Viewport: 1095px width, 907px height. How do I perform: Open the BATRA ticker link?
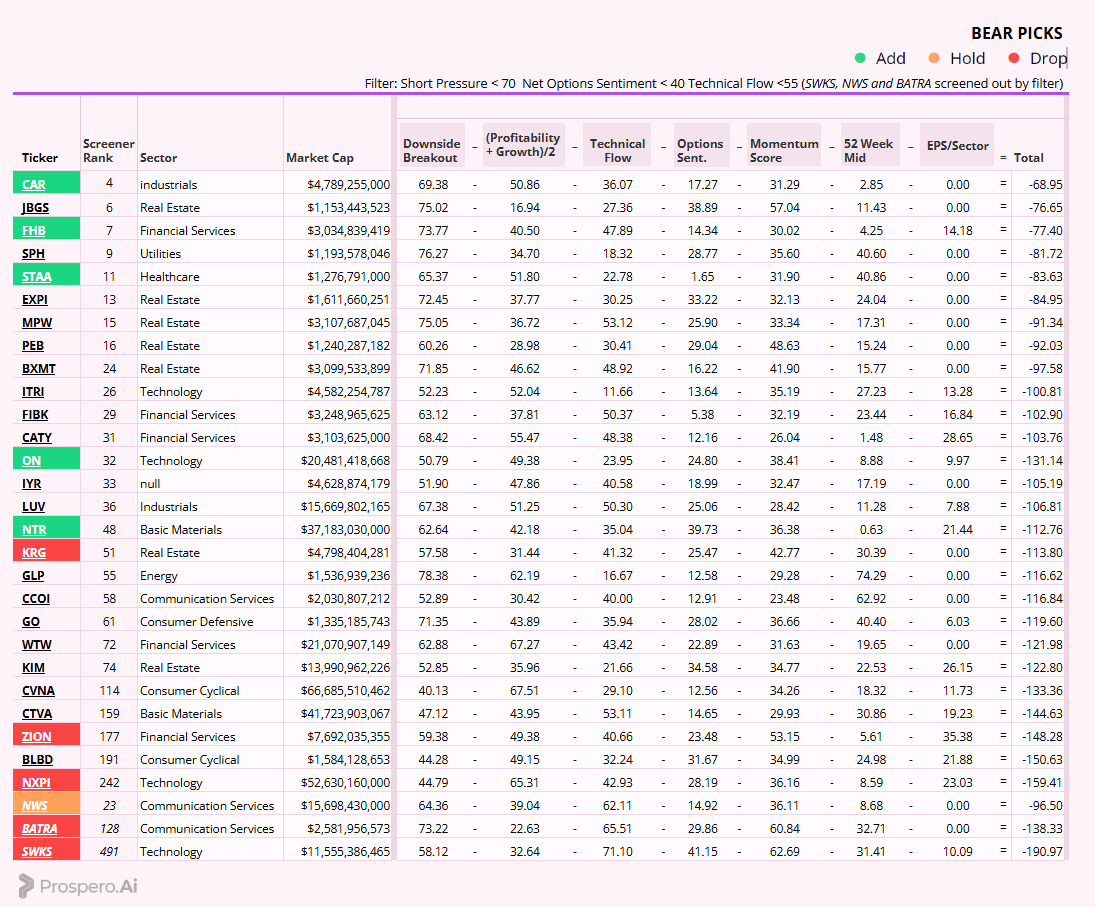(40, 829)
